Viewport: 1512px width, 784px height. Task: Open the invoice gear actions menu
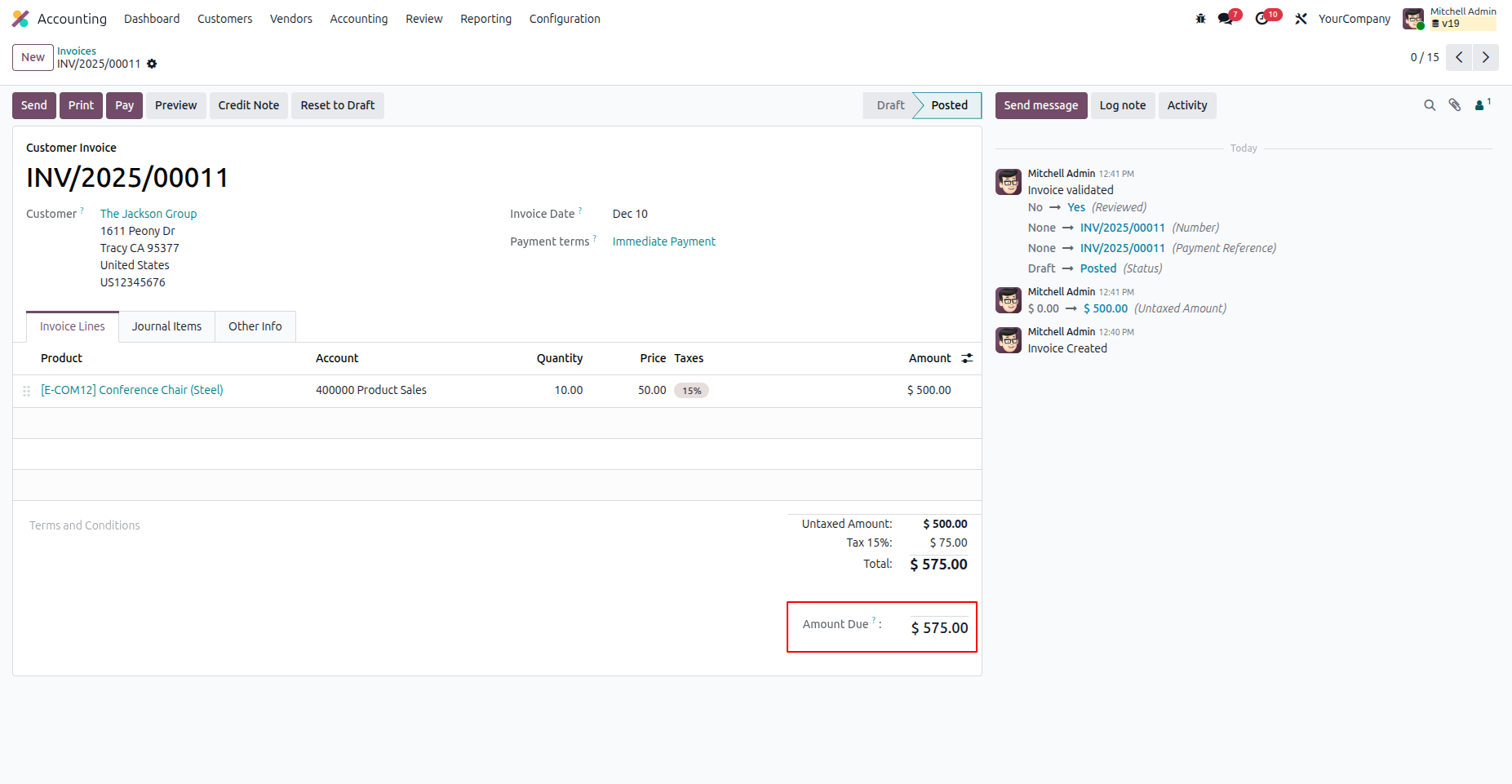pyautogui.click(x=152, y=64)
